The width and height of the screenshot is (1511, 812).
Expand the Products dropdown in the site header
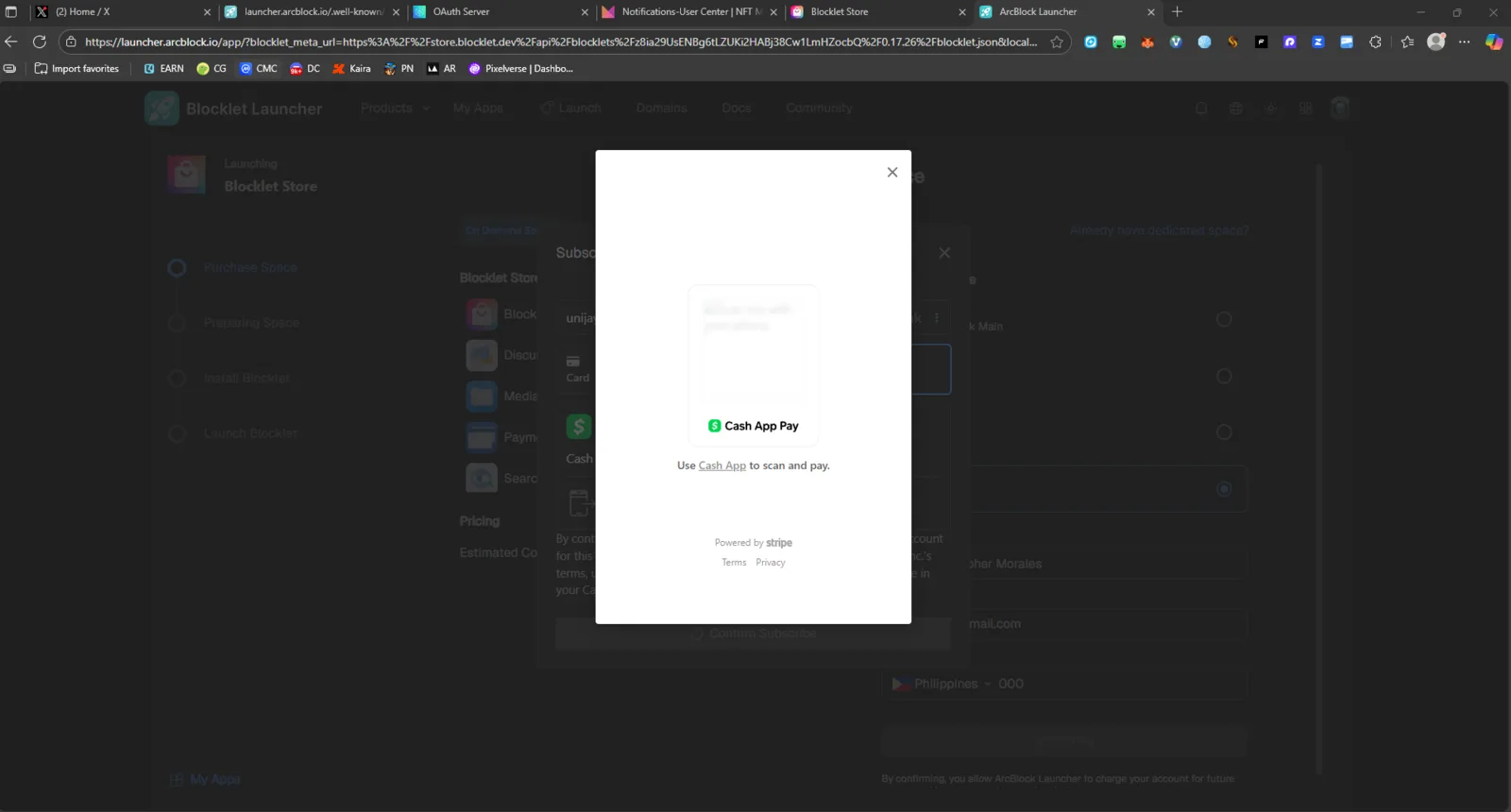(x=395, y=109)
